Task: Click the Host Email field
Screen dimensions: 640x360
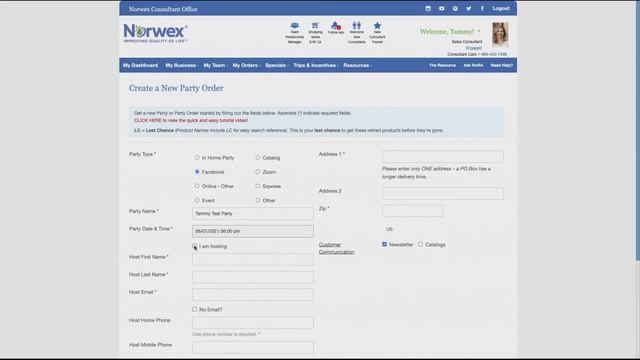Action: (x=253, y=294)
